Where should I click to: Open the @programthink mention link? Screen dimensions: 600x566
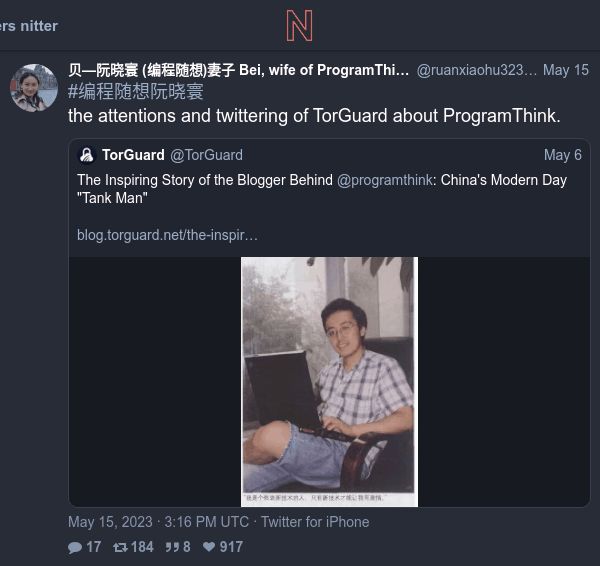click(385, 180)
